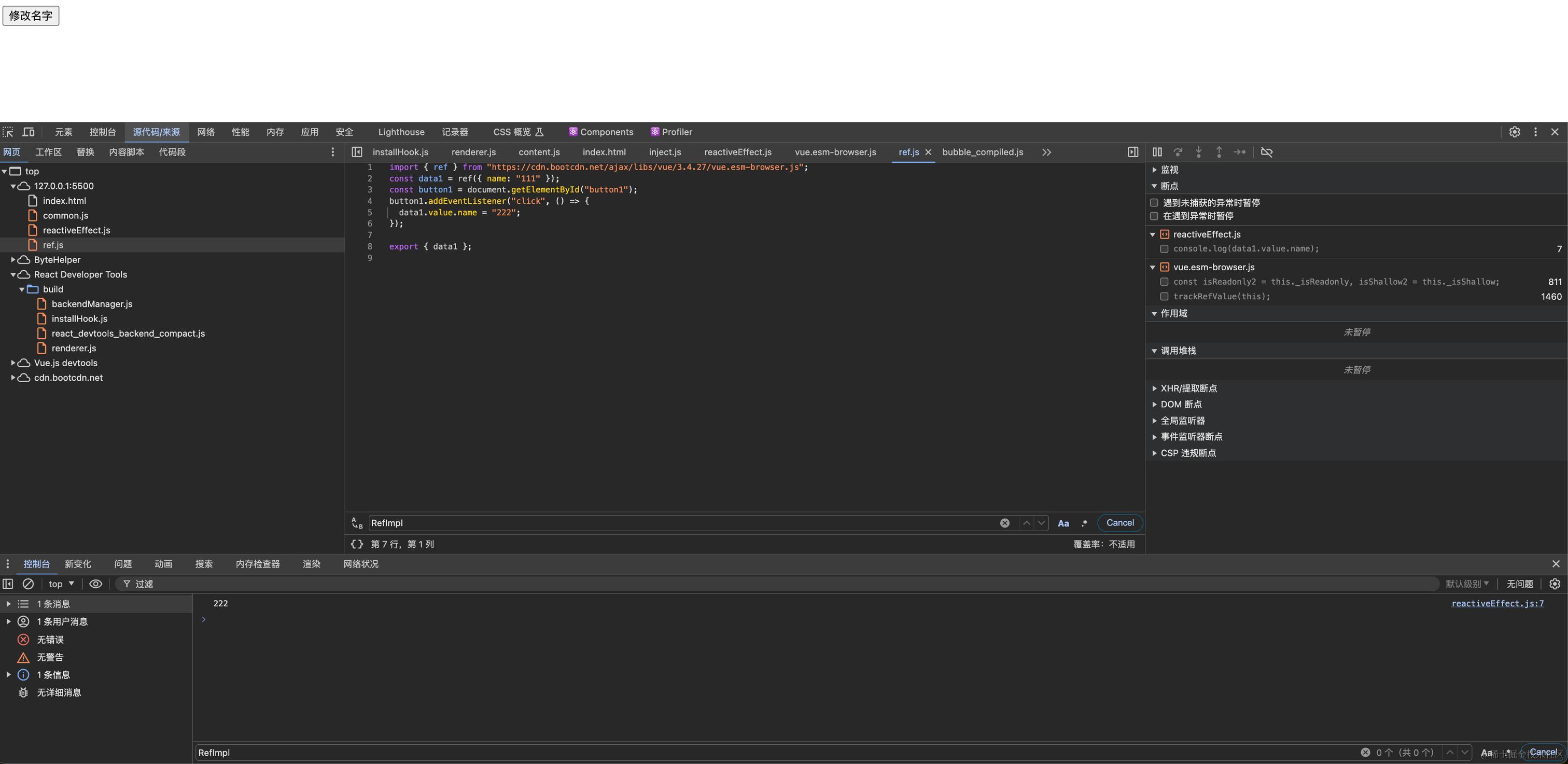Expand the Vue.js devtools tree node

(x=13, y=363)
